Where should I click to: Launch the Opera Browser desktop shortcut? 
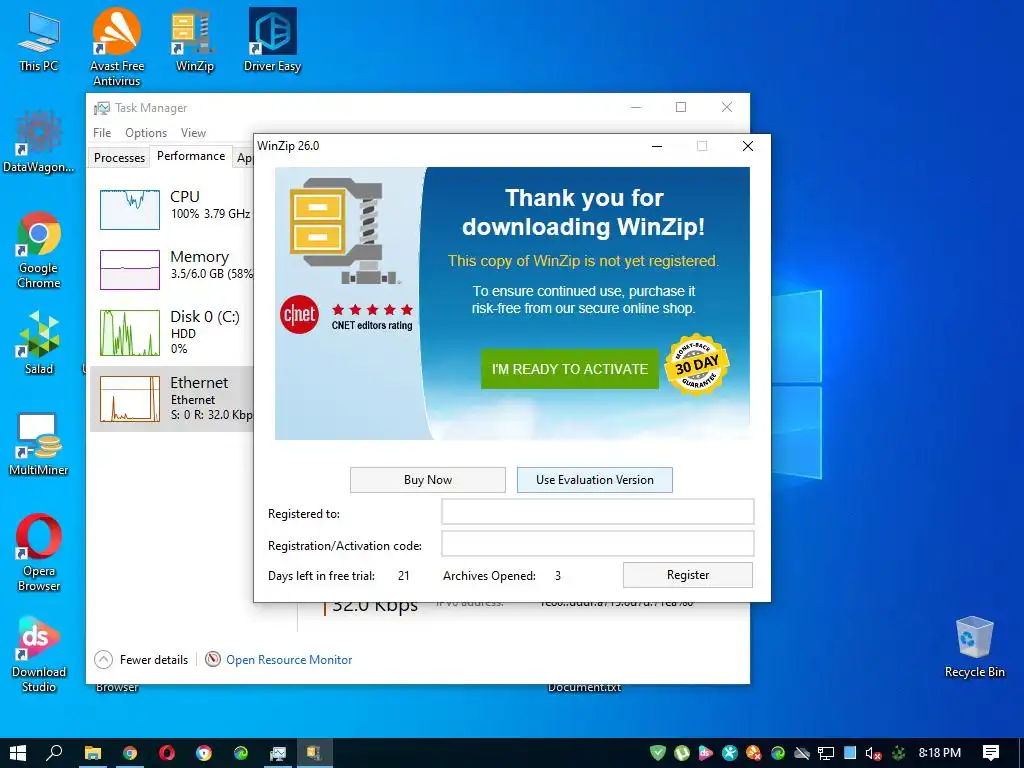(39, 552)
